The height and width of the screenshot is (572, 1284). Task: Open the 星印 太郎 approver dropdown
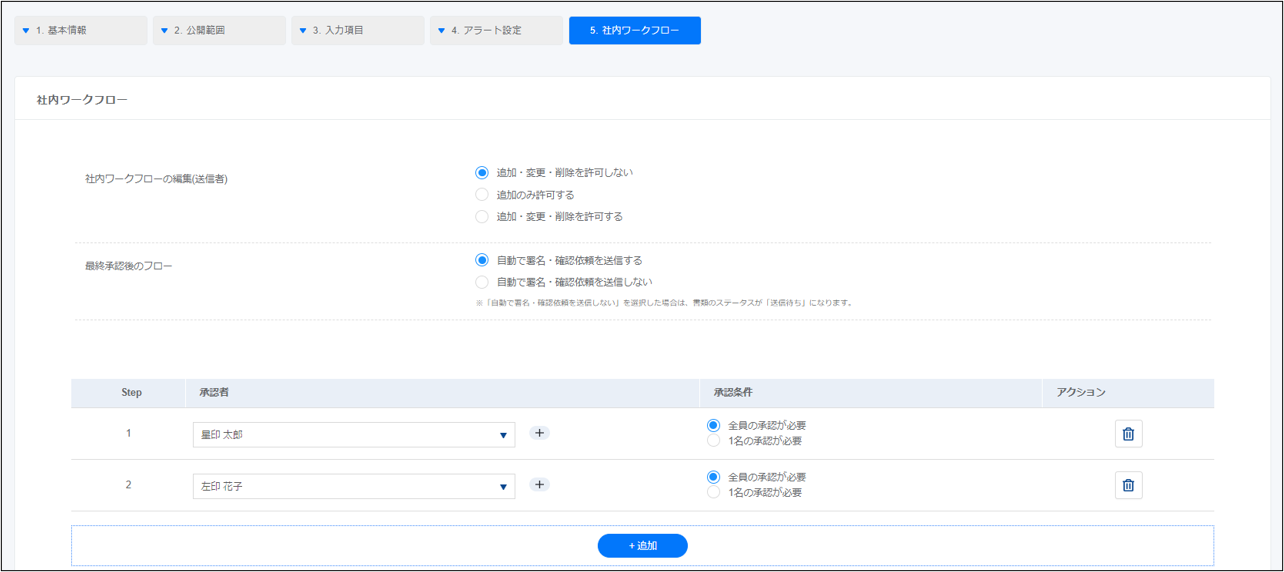click(x=354, y=435)
